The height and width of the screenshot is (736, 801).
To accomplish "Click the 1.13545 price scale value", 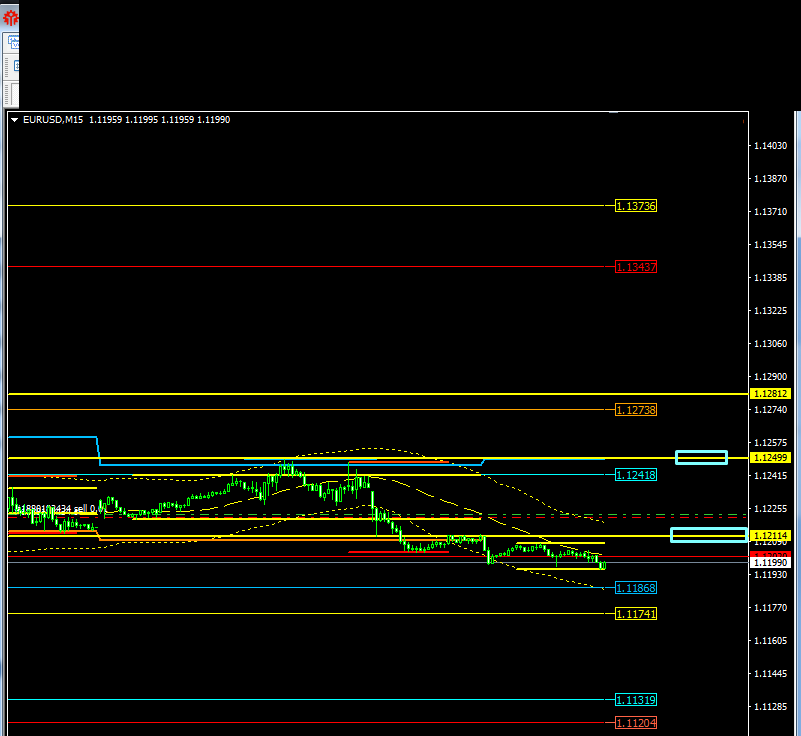I will pos(770,245).
